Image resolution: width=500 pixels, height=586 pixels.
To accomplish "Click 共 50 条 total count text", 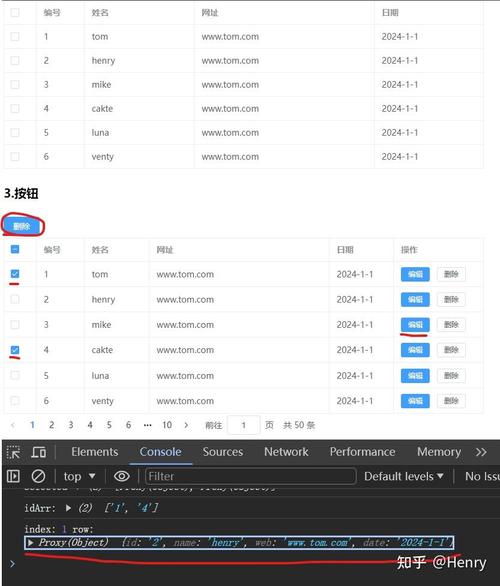I will pos(299,425).
